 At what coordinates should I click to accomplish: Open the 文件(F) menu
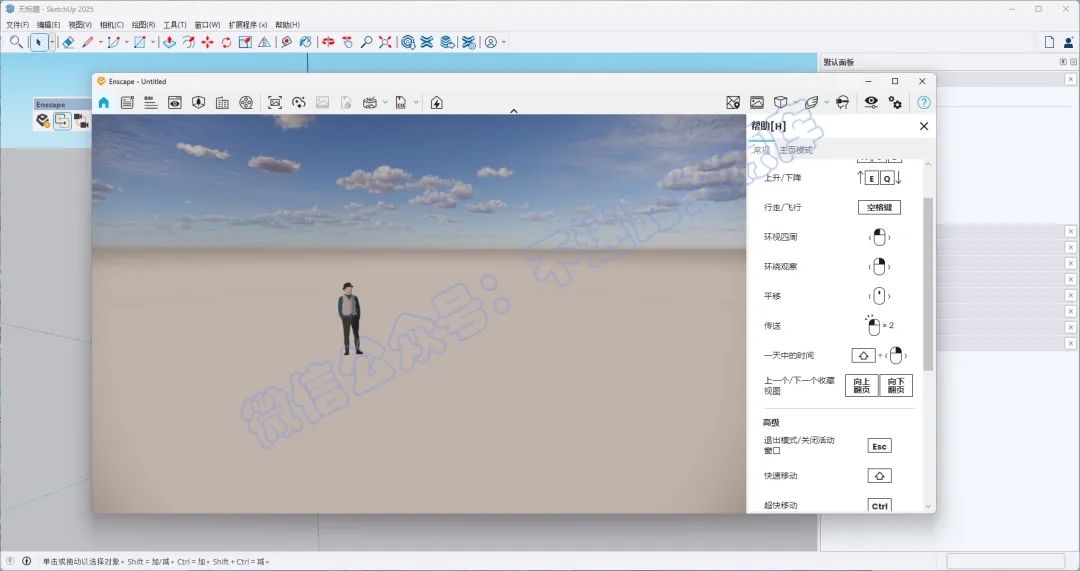click(x=17, y=25)
